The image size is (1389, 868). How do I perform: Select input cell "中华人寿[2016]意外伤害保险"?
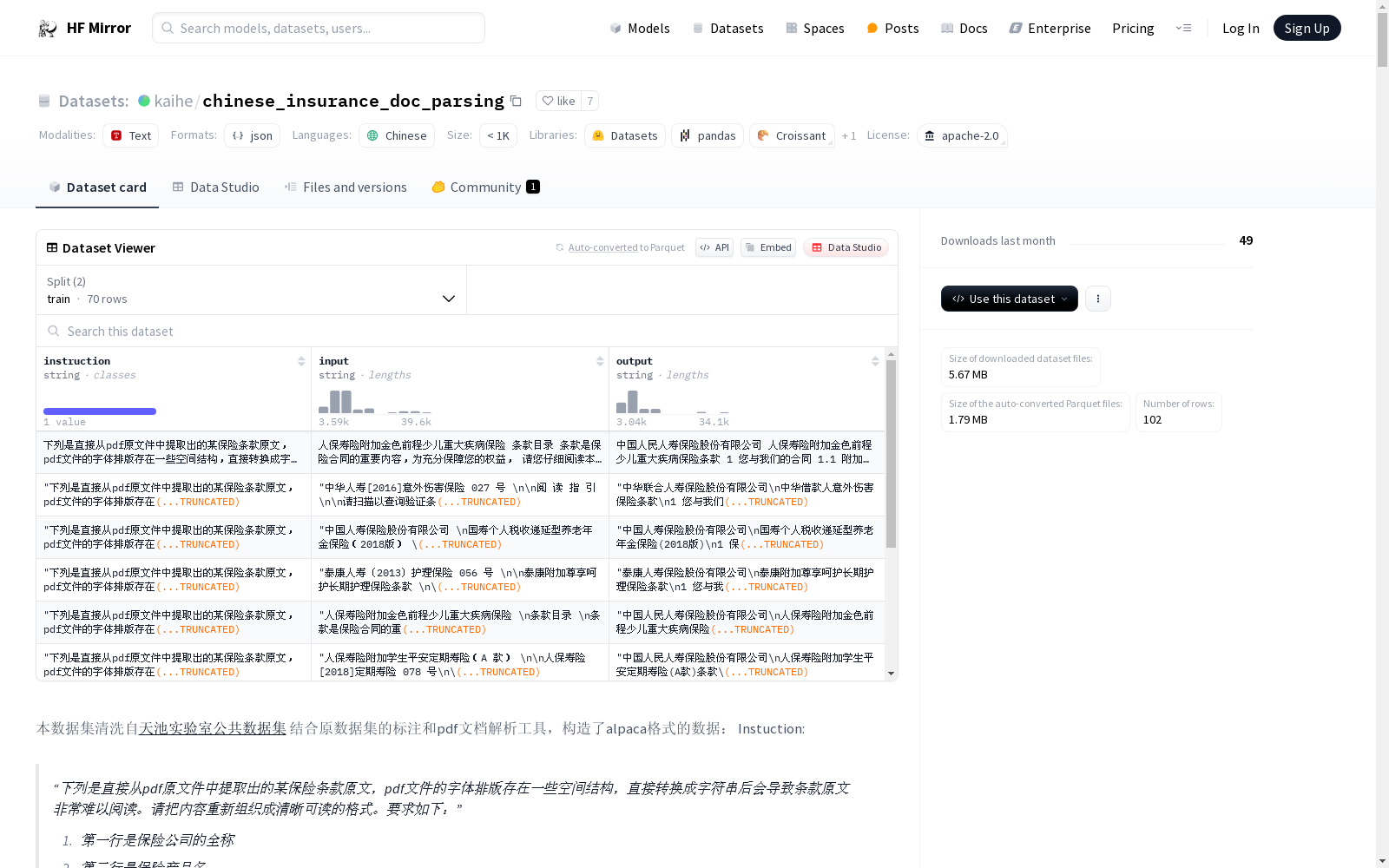coord(460,495)
